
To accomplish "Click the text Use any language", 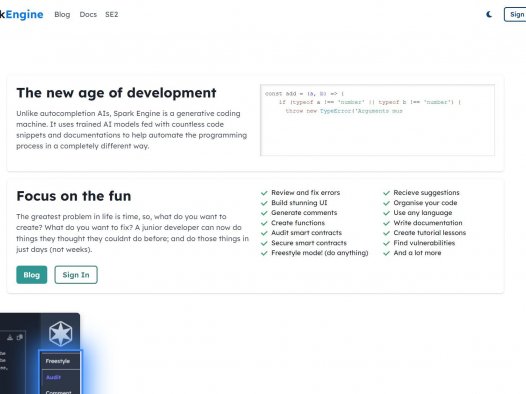I will (x=423, y=213).
